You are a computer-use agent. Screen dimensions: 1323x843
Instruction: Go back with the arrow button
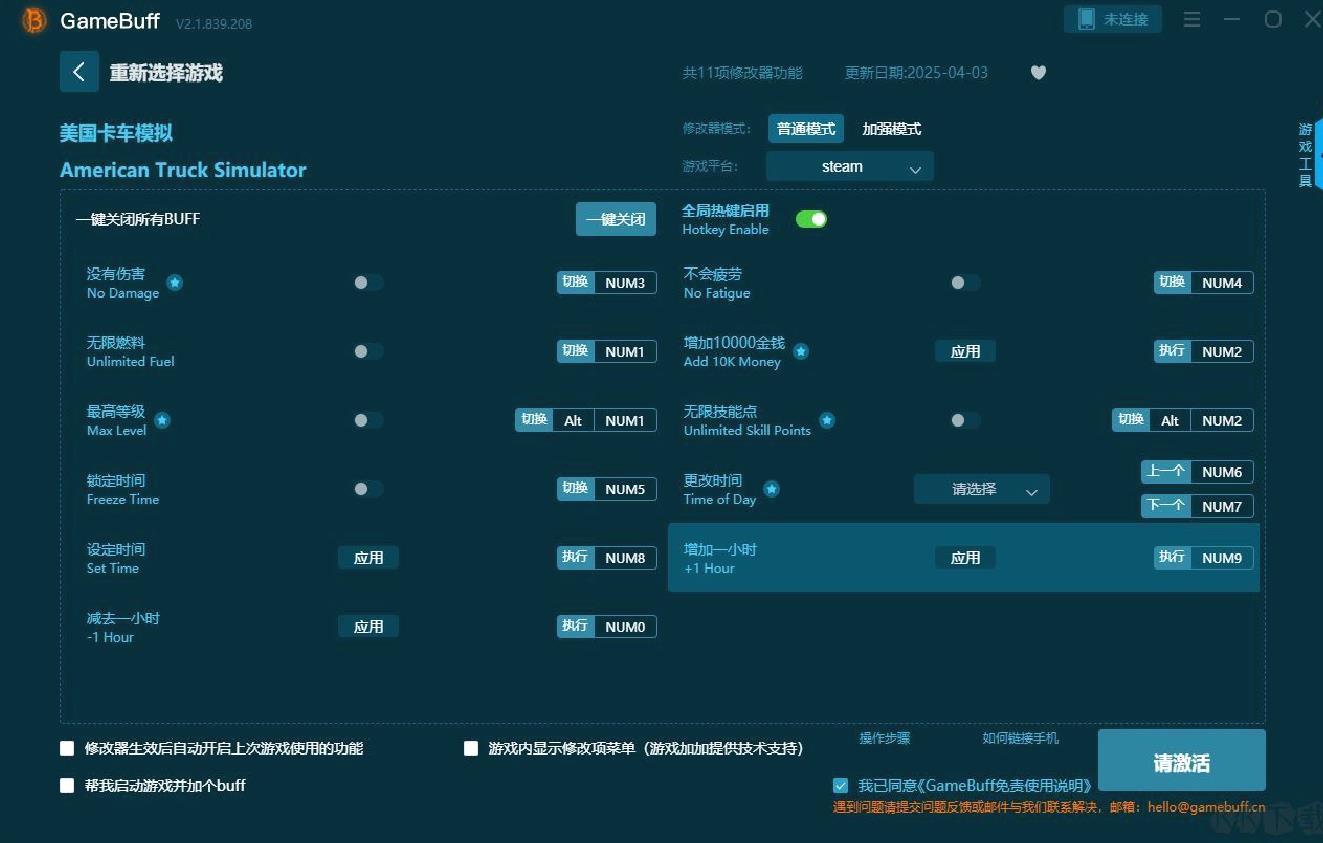pyautogui.click(x=79, y=72)
